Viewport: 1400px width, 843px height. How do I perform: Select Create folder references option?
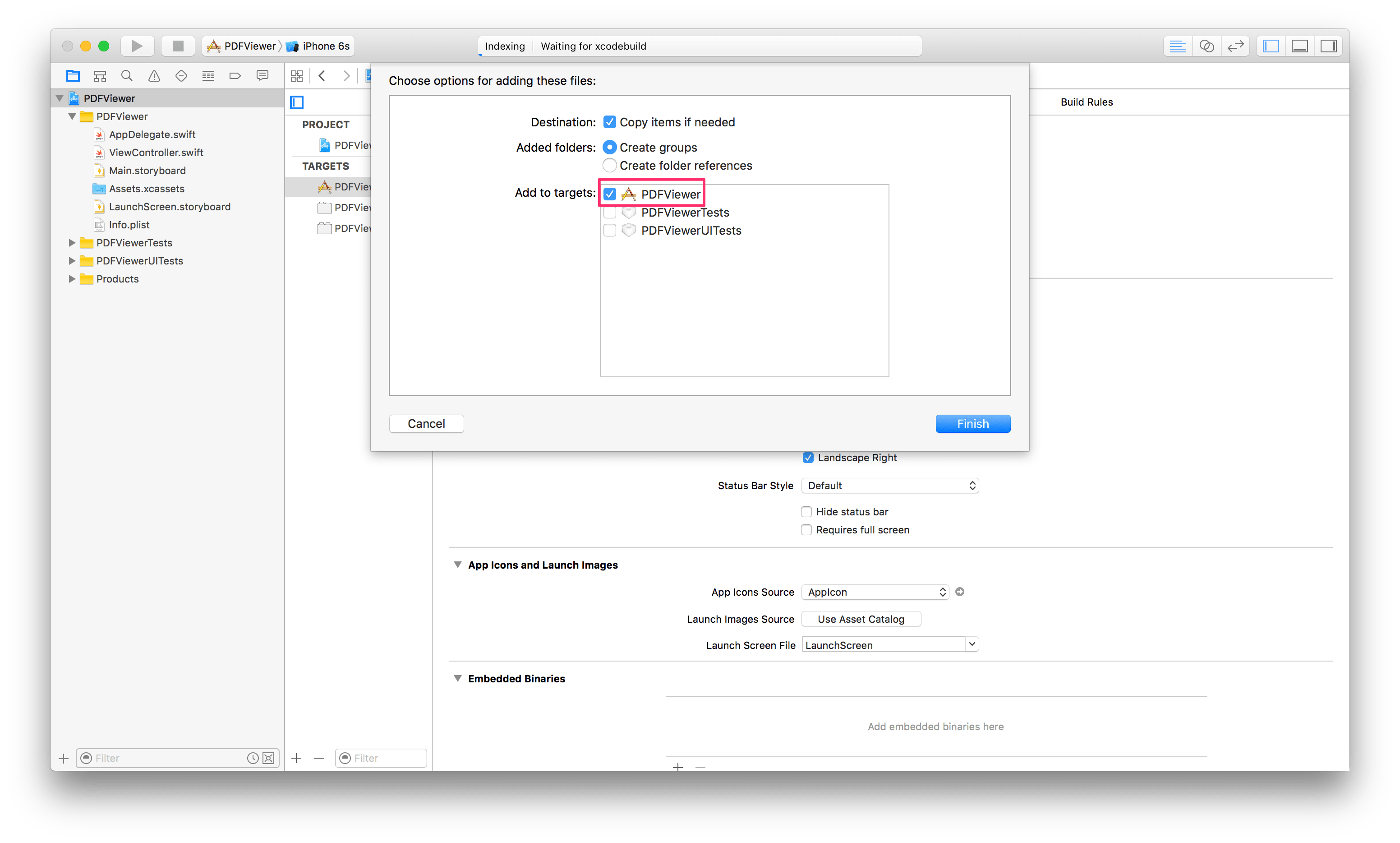point(609,165)
